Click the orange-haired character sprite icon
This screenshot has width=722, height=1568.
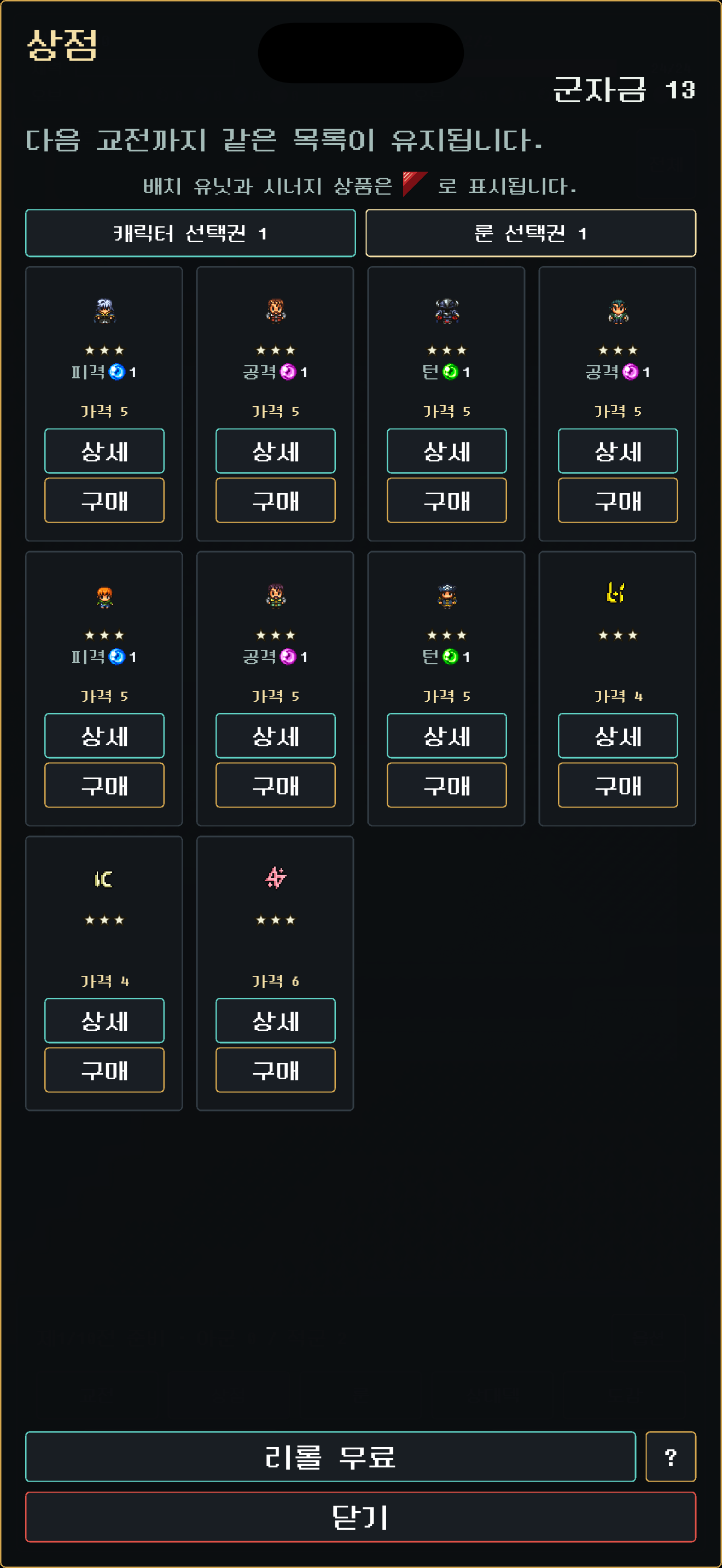[x=104, y=596]
